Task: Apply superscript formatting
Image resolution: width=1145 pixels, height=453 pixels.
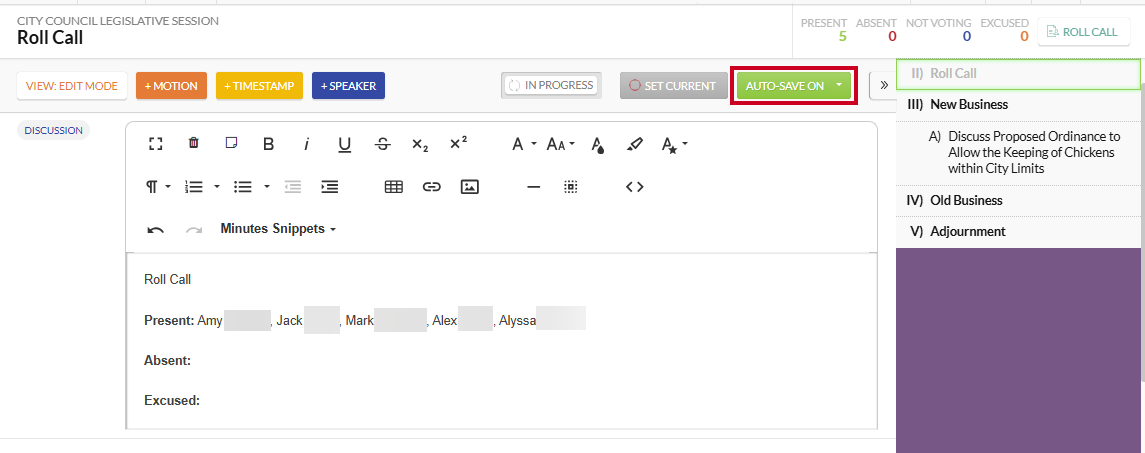Action: pyautogui.click(x=458, y=143)
